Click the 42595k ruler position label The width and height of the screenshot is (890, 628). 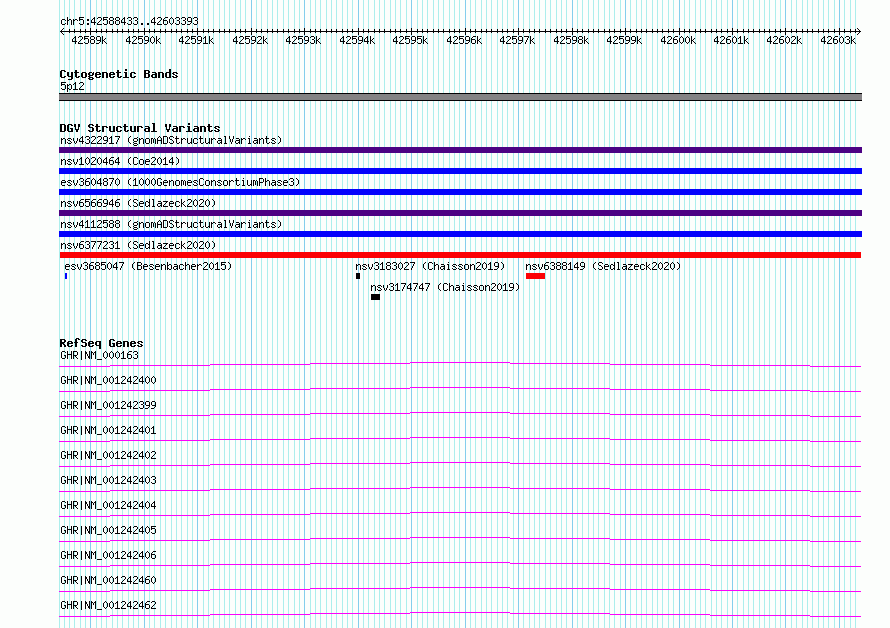pos(410,40)
